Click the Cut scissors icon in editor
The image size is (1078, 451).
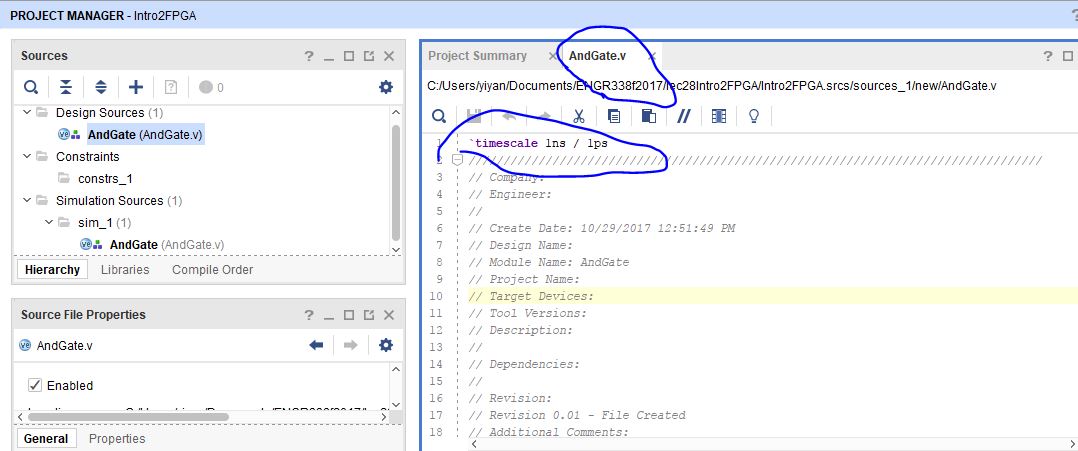coord(578,116)
